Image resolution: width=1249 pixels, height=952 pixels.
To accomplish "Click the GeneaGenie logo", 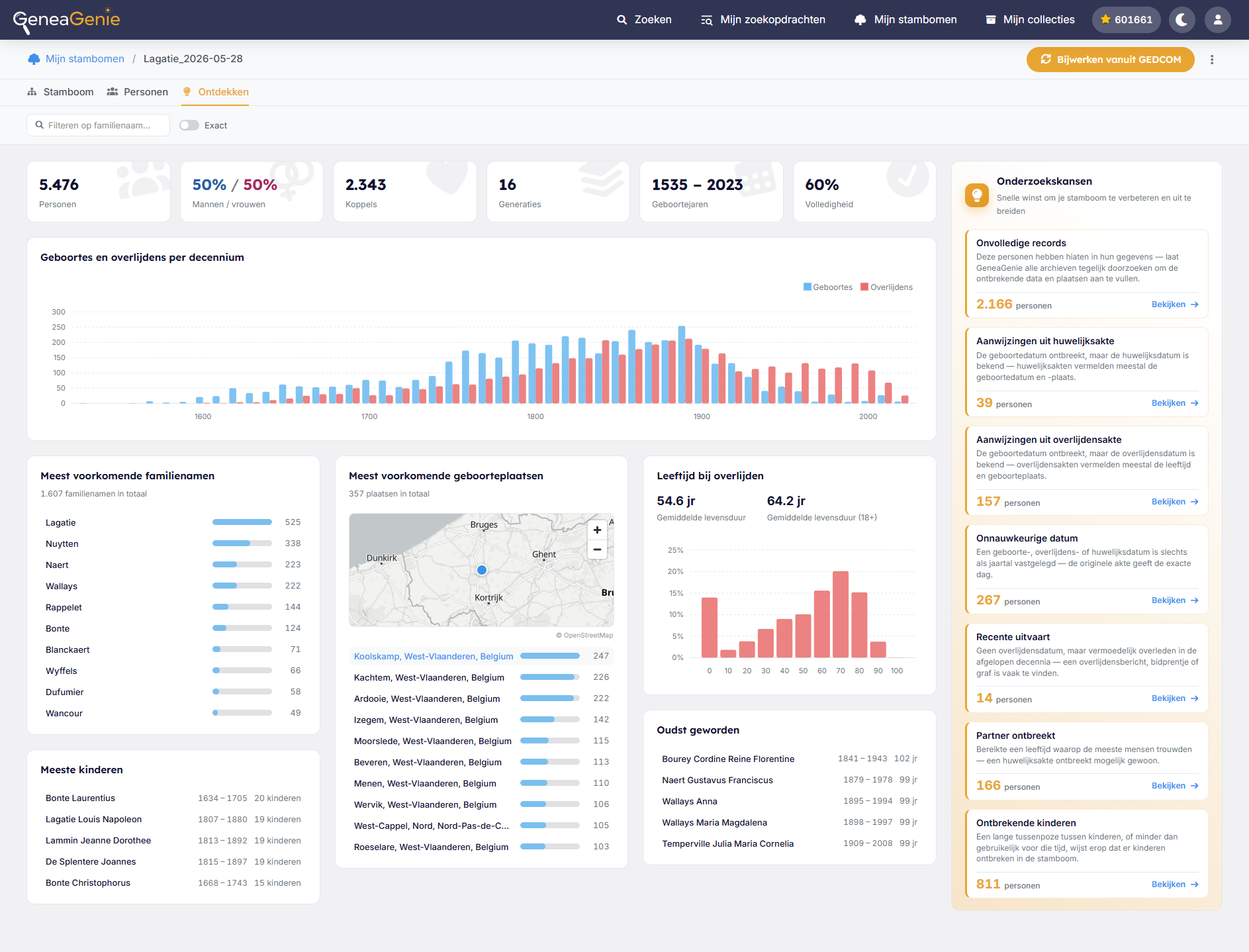I will pyautogui.click(x=66, y=20).
